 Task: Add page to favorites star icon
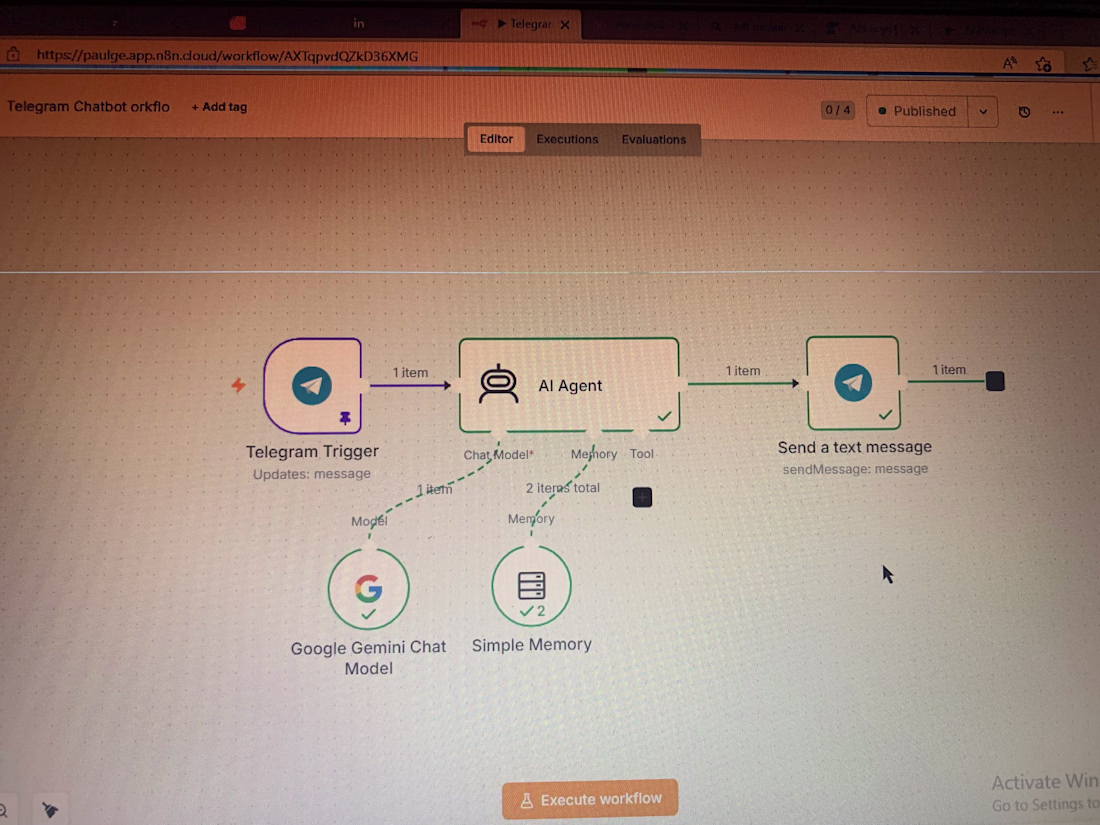point(1043,65)
